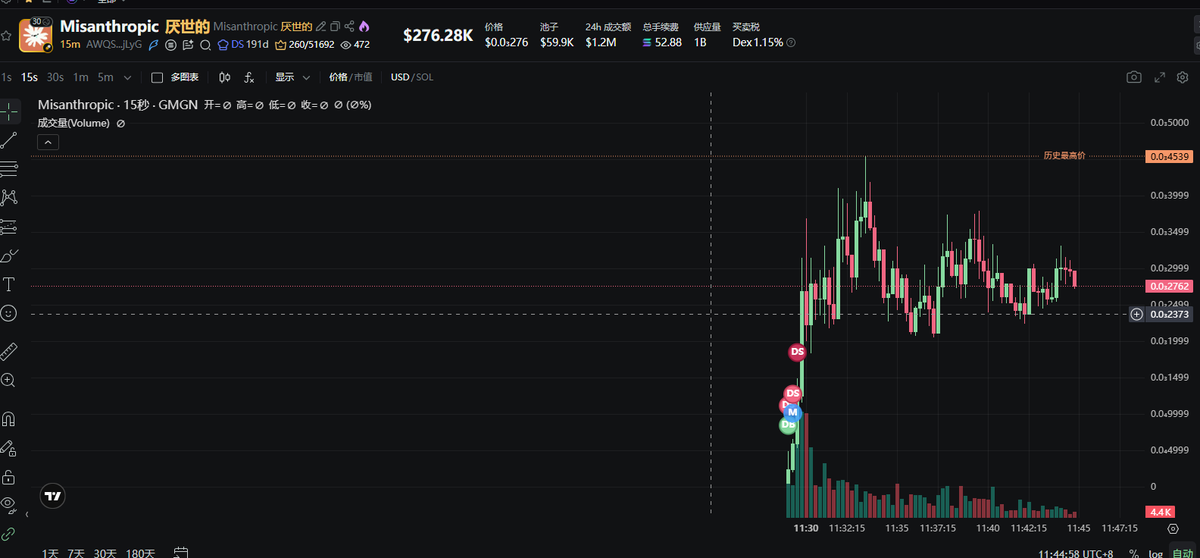Open the candle chart type selector
The width and height of the screenshot is (1200, 558).
225,77
